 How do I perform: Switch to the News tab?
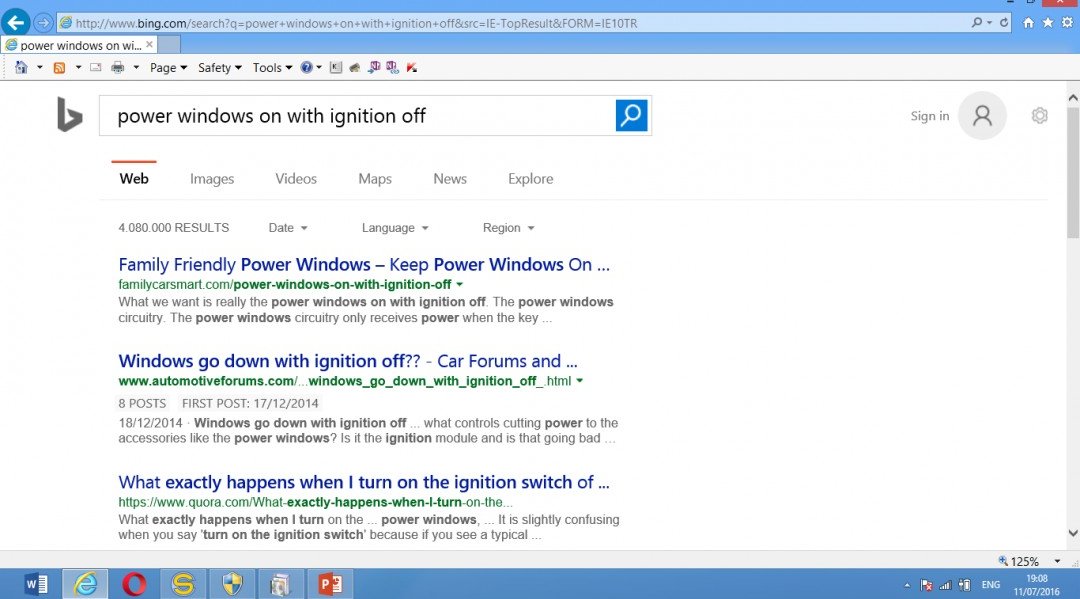click(x=450, y=179)
